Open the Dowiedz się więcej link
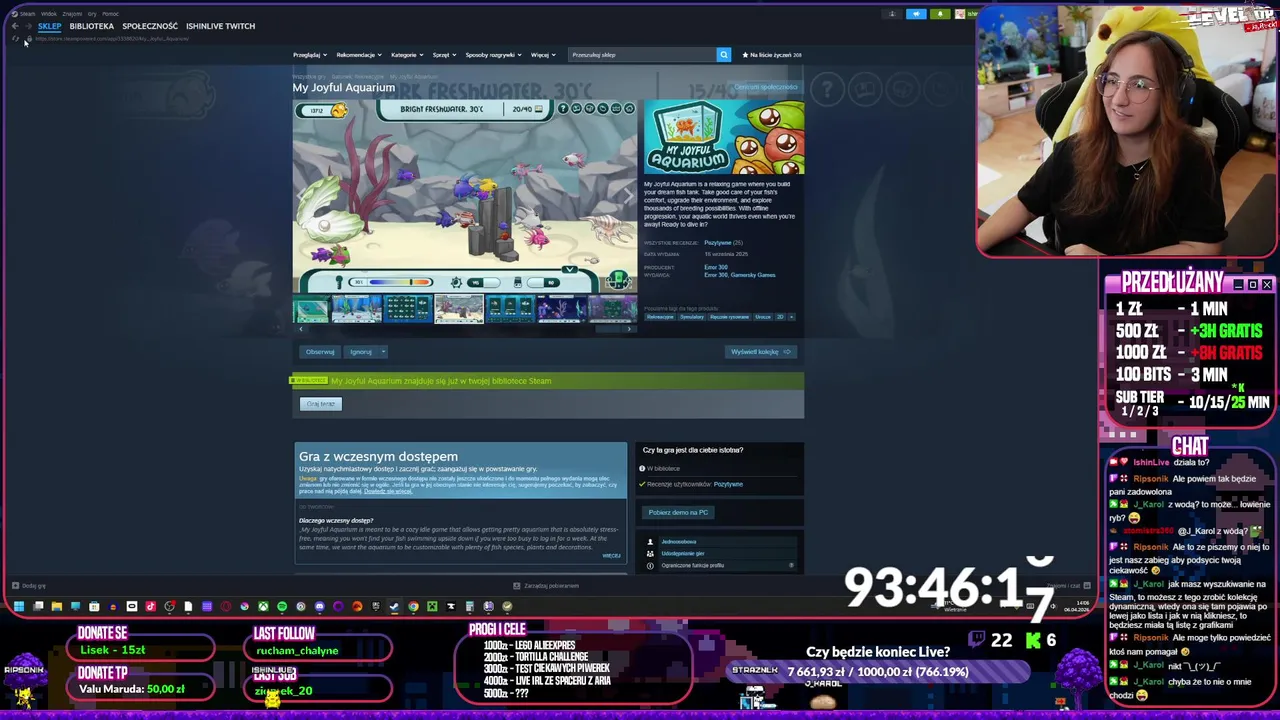1280x720 pixels. pos(388,491)
